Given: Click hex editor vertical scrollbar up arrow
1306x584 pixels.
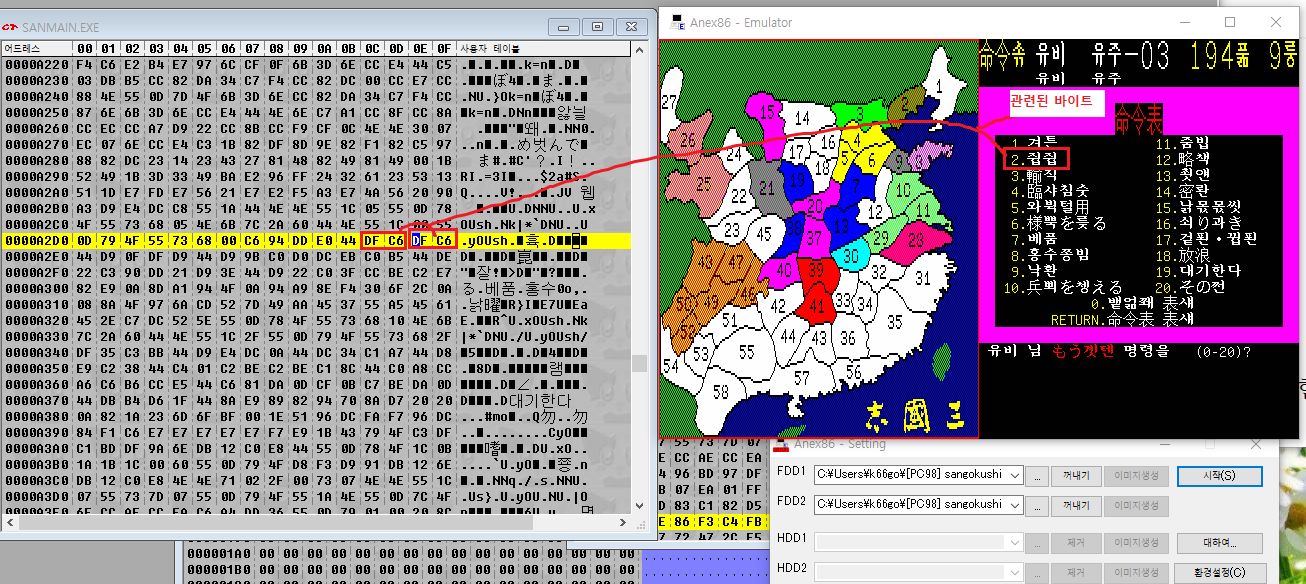Looking at the screenshot, I should tap(639, 48).
